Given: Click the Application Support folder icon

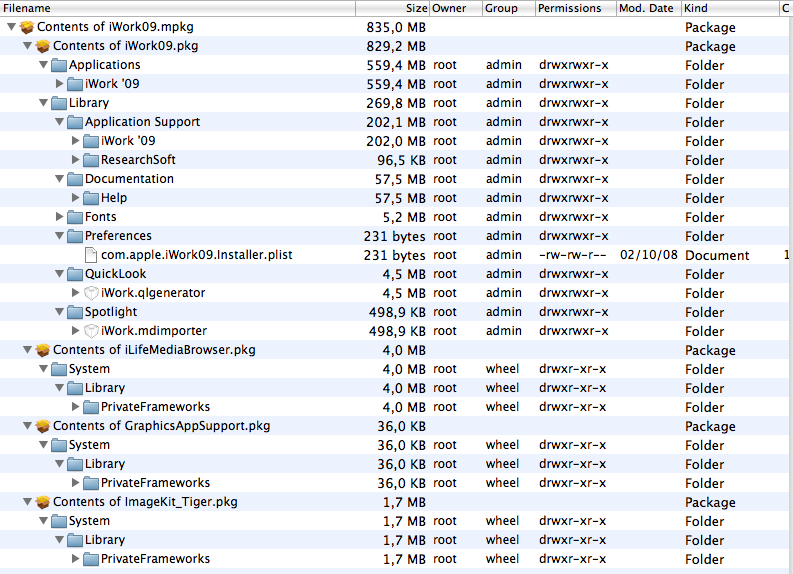Looking at the screenshot, I should [x=75, y=122].
